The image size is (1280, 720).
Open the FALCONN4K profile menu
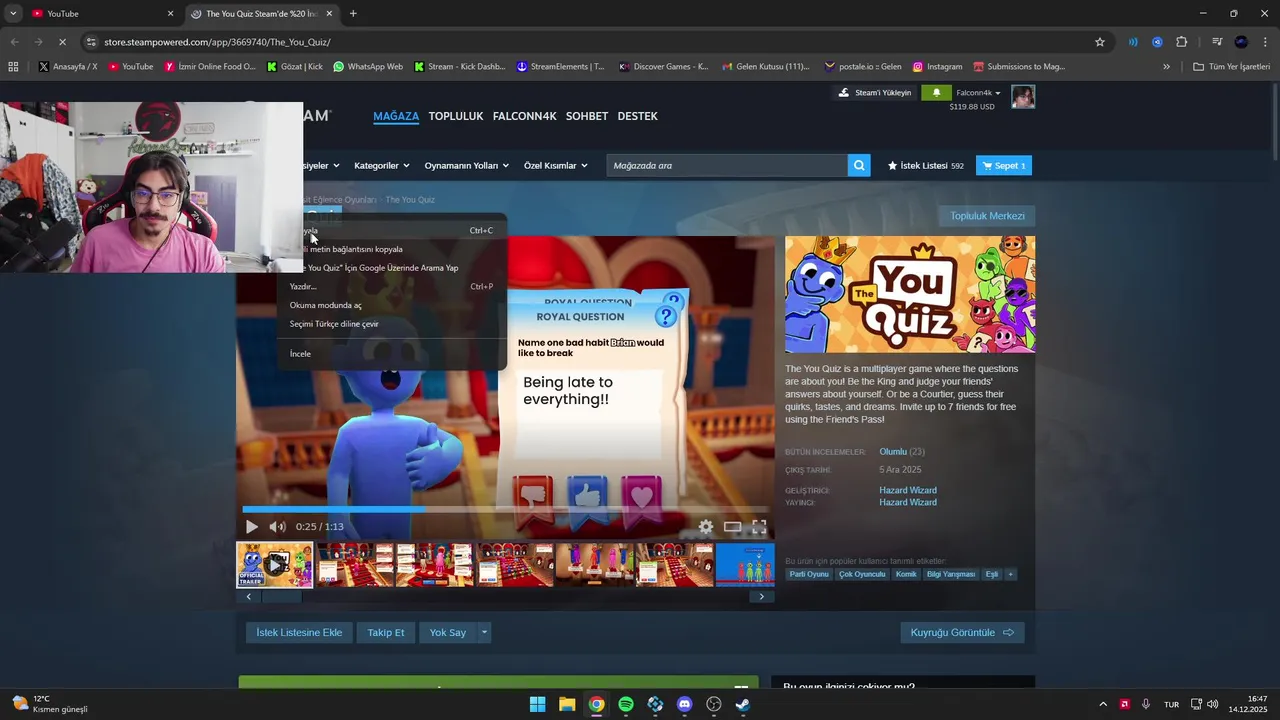coord(525,116)
